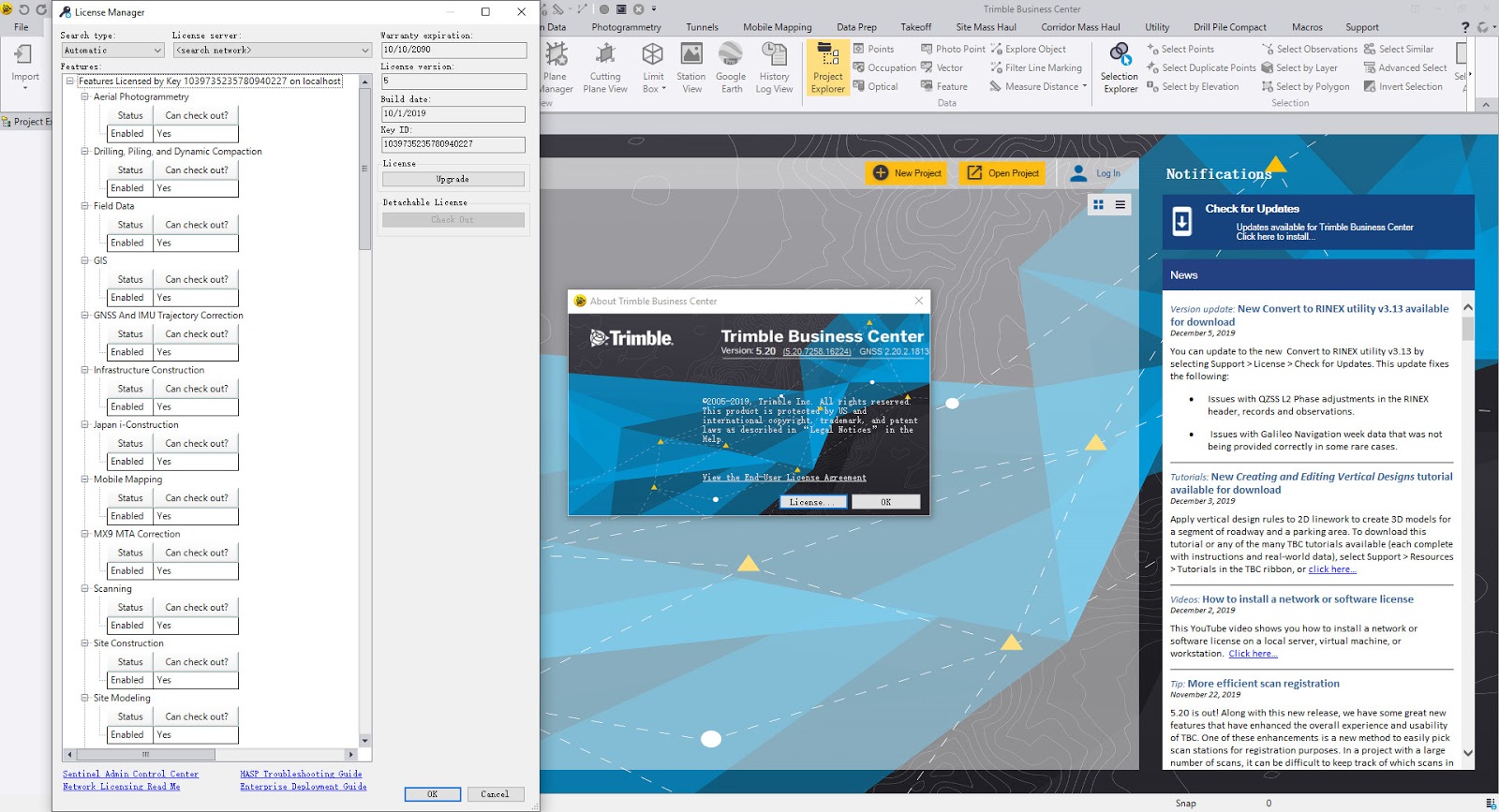Click OK in About dialog
This screenshot has height=812, width=1499.
pos(885,502)
